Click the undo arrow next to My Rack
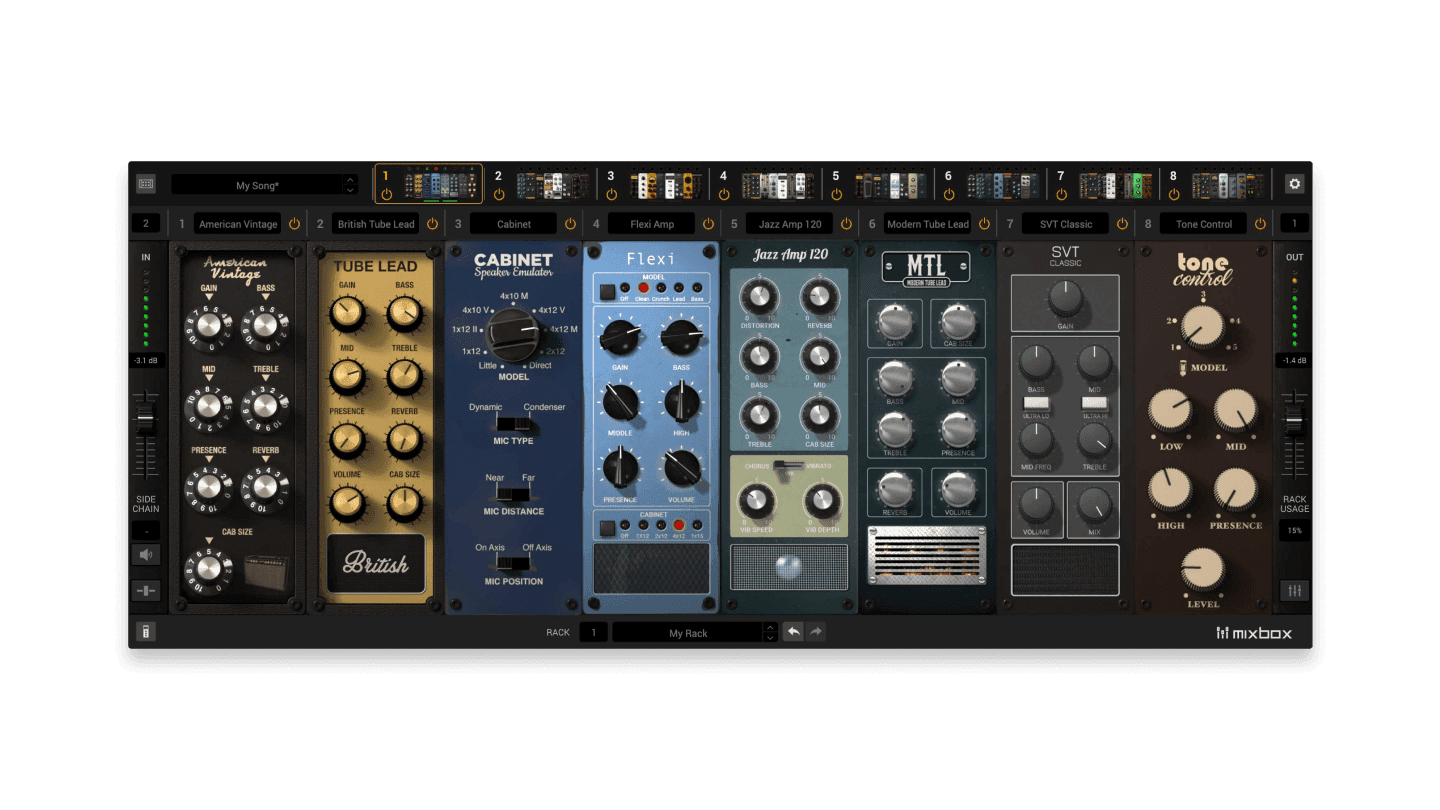Screen dimensions: 1440x810 pos(793,632)
